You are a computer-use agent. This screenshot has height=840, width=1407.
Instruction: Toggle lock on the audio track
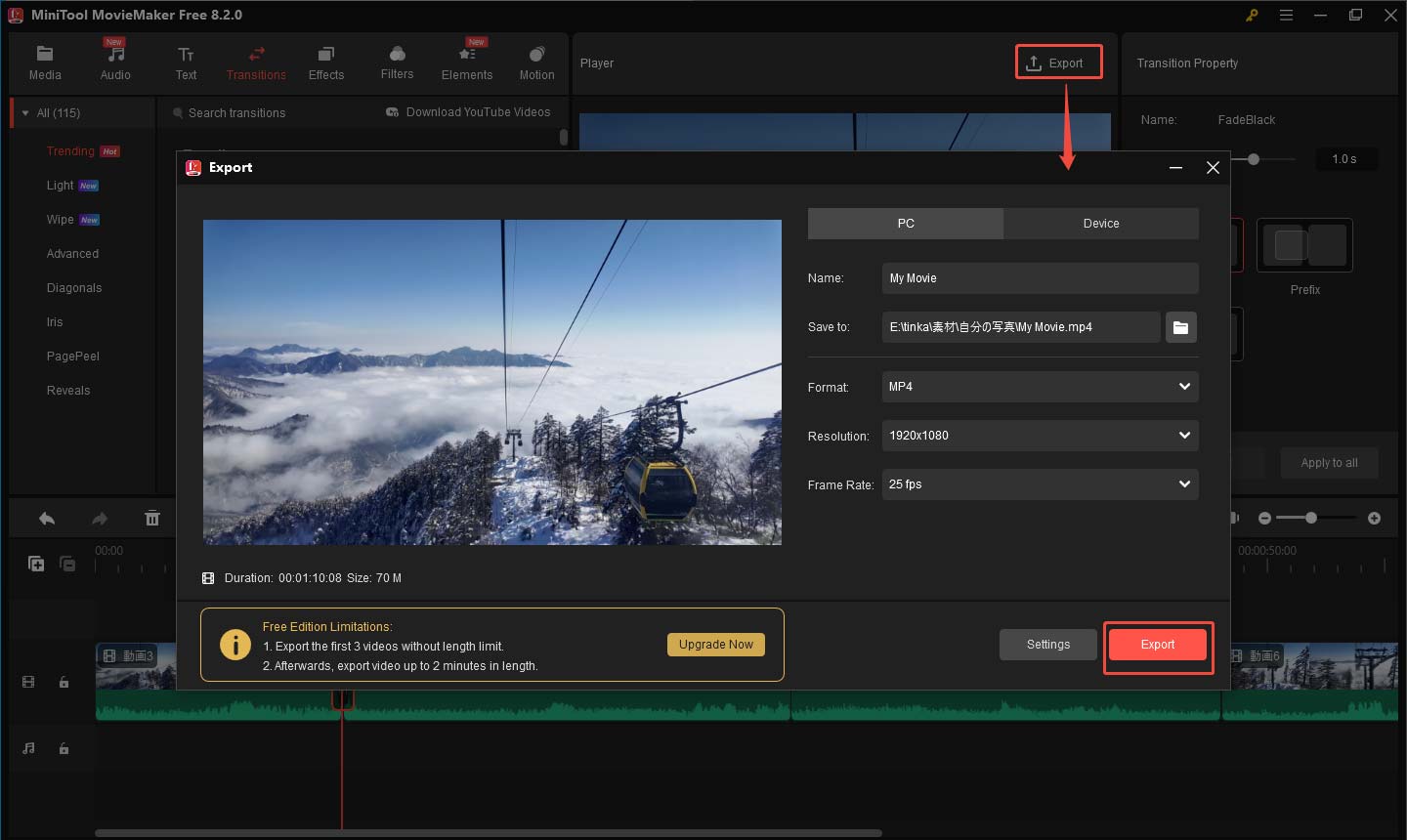[x=64, y=748]
